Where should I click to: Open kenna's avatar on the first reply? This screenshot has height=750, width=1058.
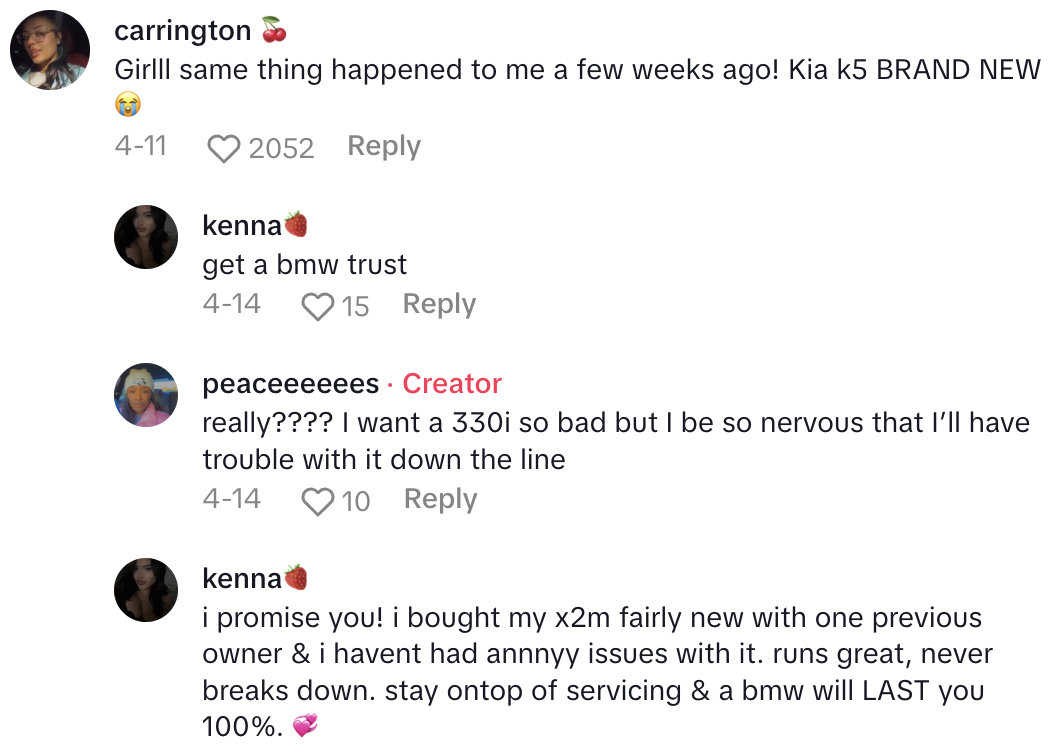tap(146, 237)
